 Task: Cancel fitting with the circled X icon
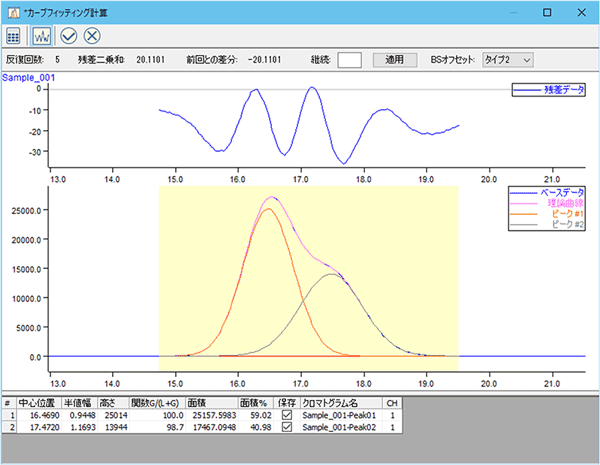(92, 36)
